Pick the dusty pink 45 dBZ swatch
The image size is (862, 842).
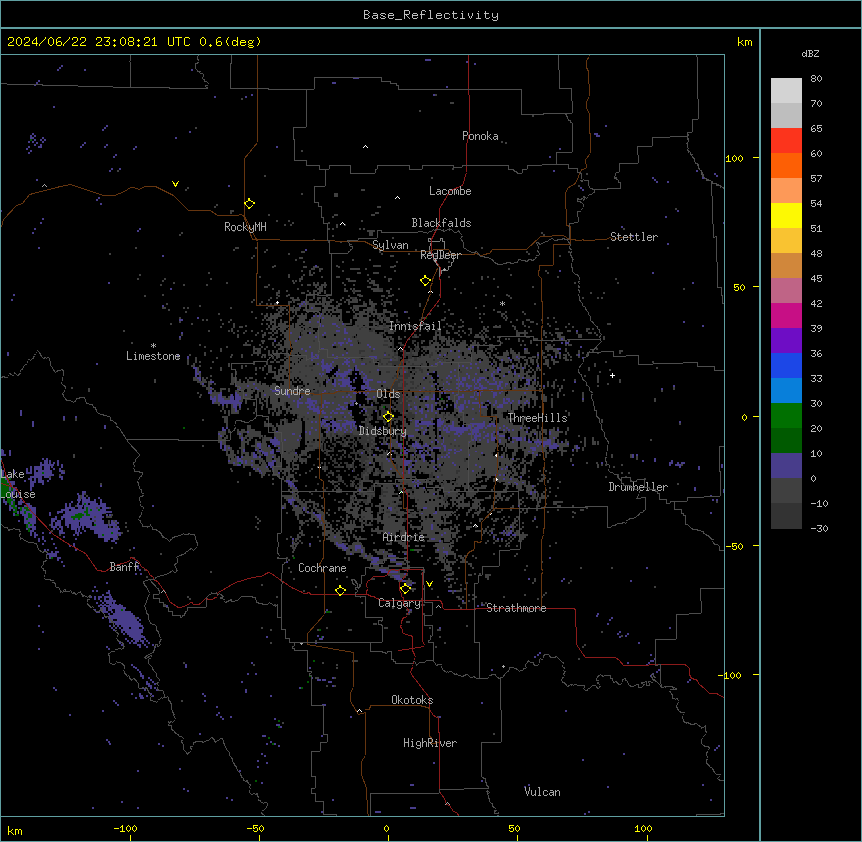click(786, 291)
